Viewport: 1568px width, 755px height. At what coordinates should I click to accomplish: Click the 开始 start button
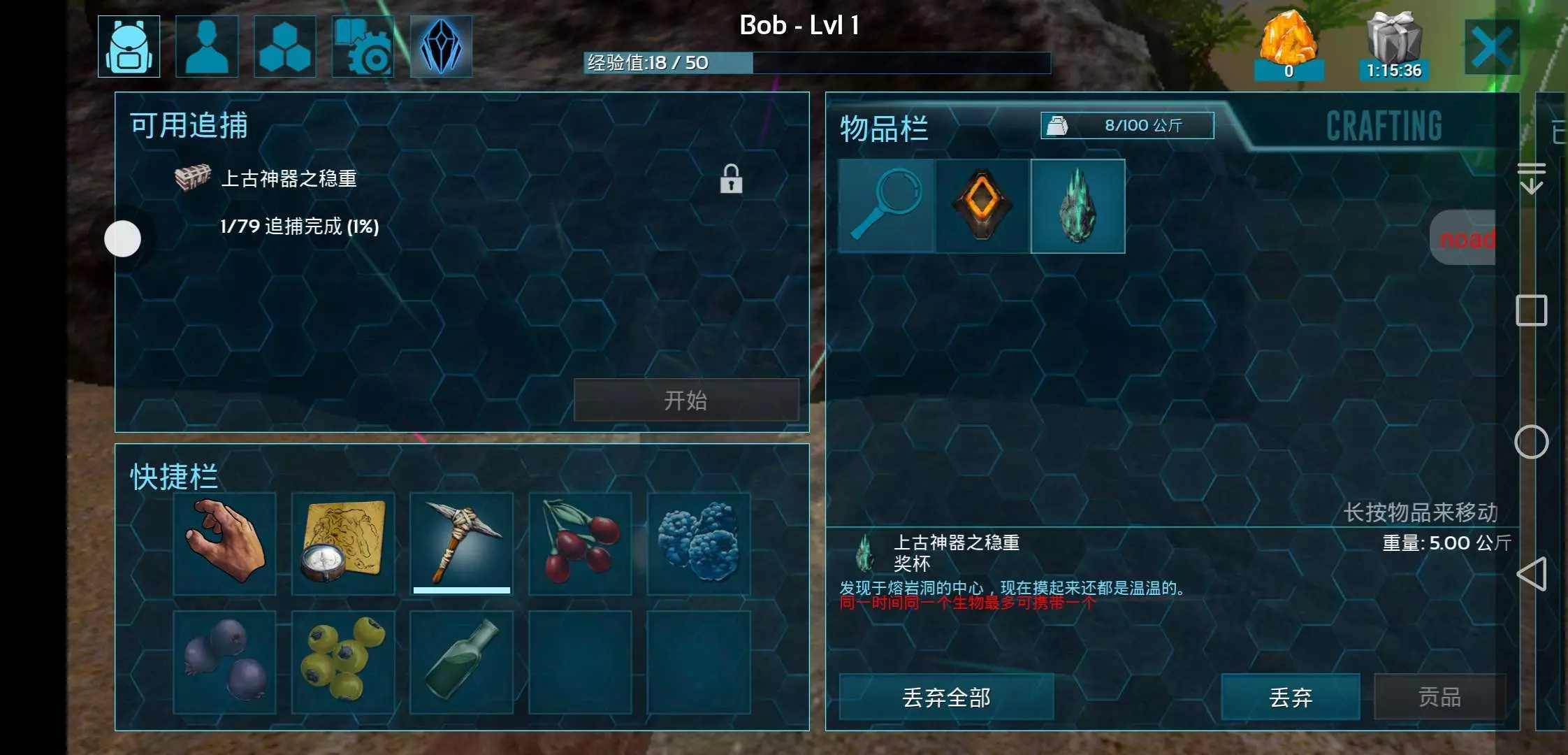(686, 400)
